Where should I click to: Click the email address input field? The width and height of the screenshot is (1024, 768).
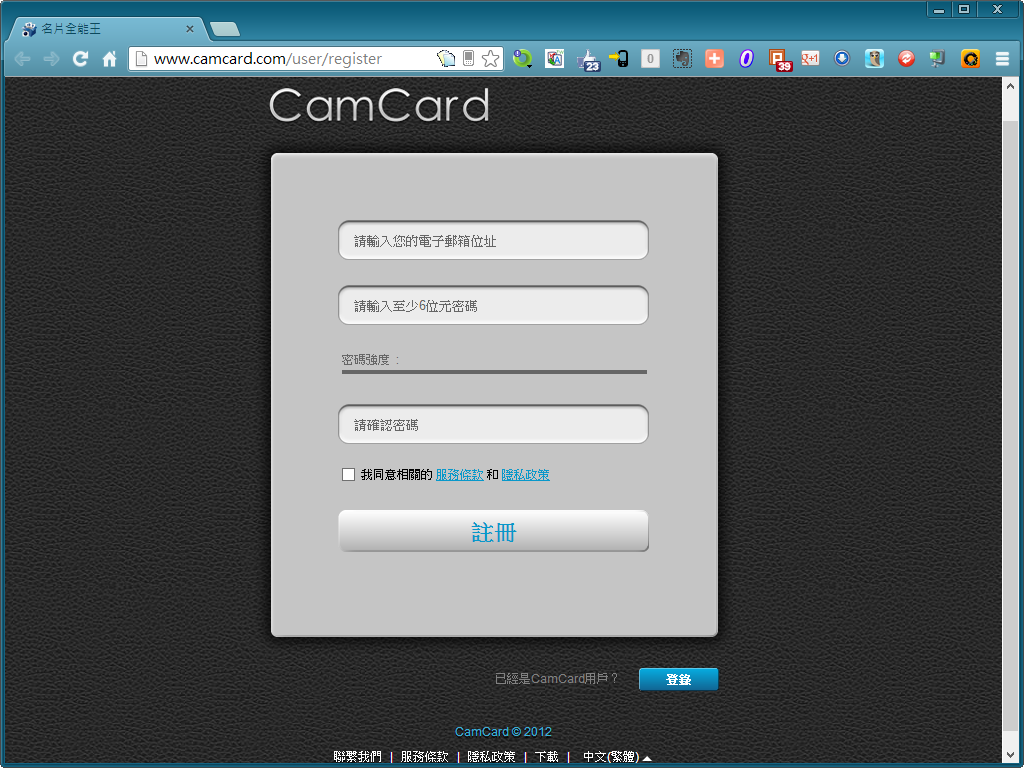point(493,240)
